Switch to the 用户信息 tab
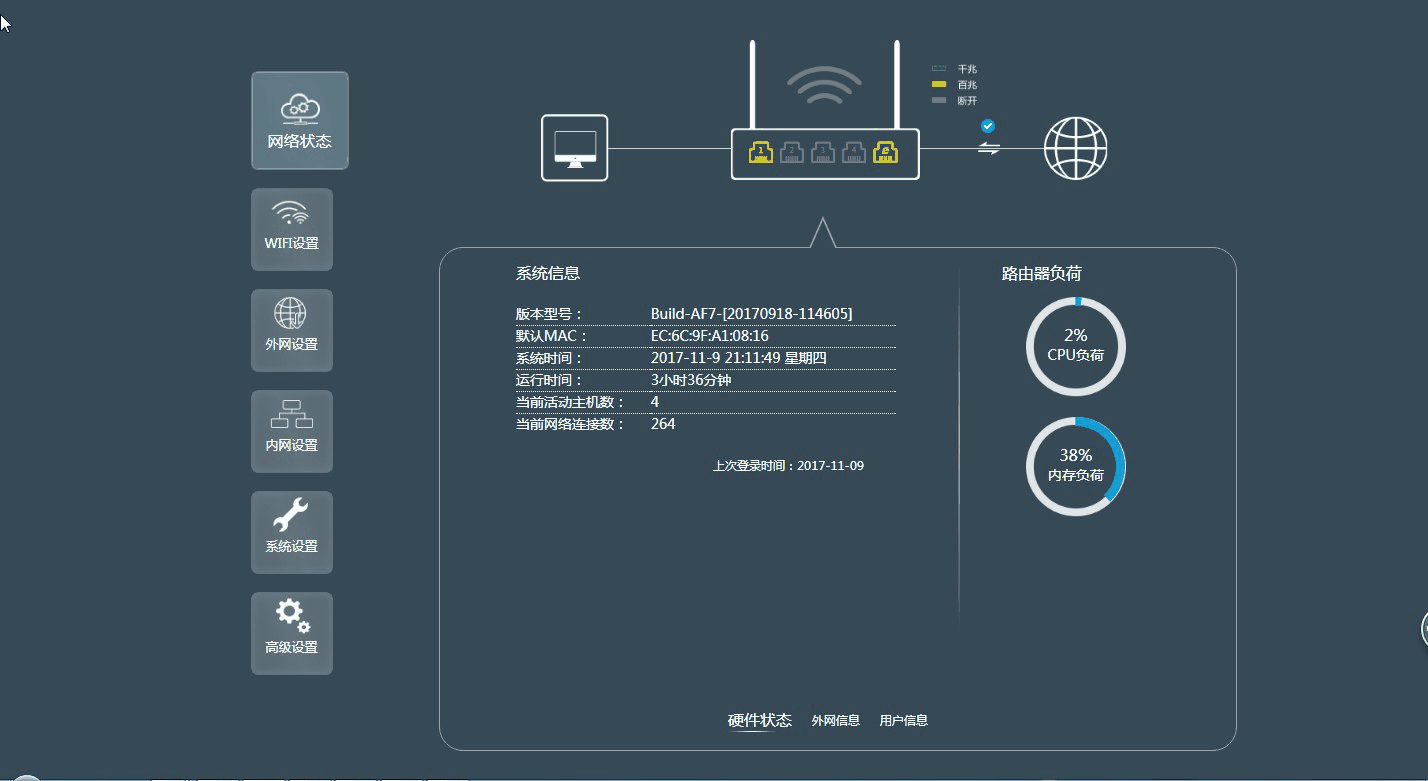The image size is (1428, 781). (x=903, y=720)
